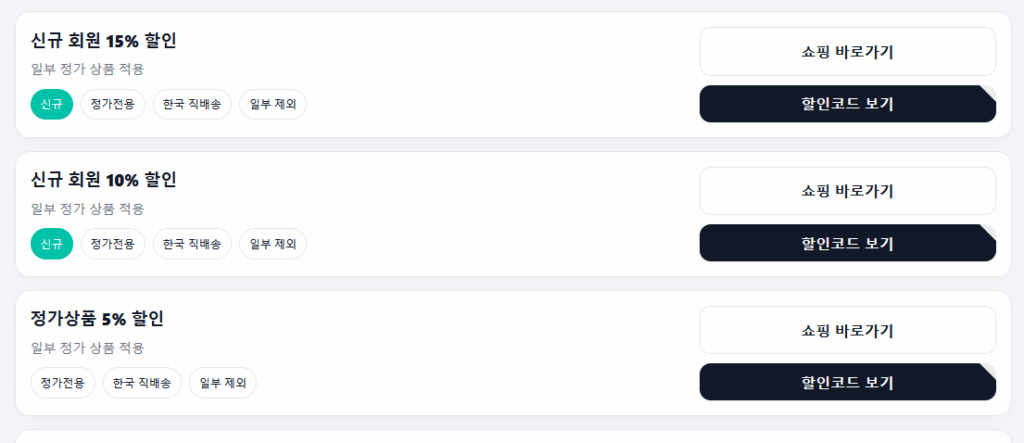Image resolution: width=1024 pixels, height=443 pixels.
Task: Click 한국 직배송 tag on the 15% coupon
Action: 192,104
